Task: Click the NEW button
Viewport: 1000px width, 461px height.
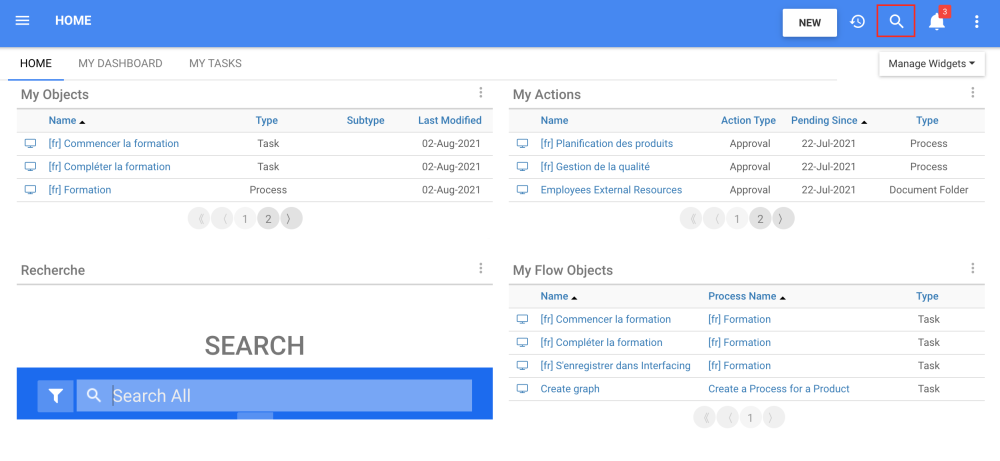Action: click(809, 23)
